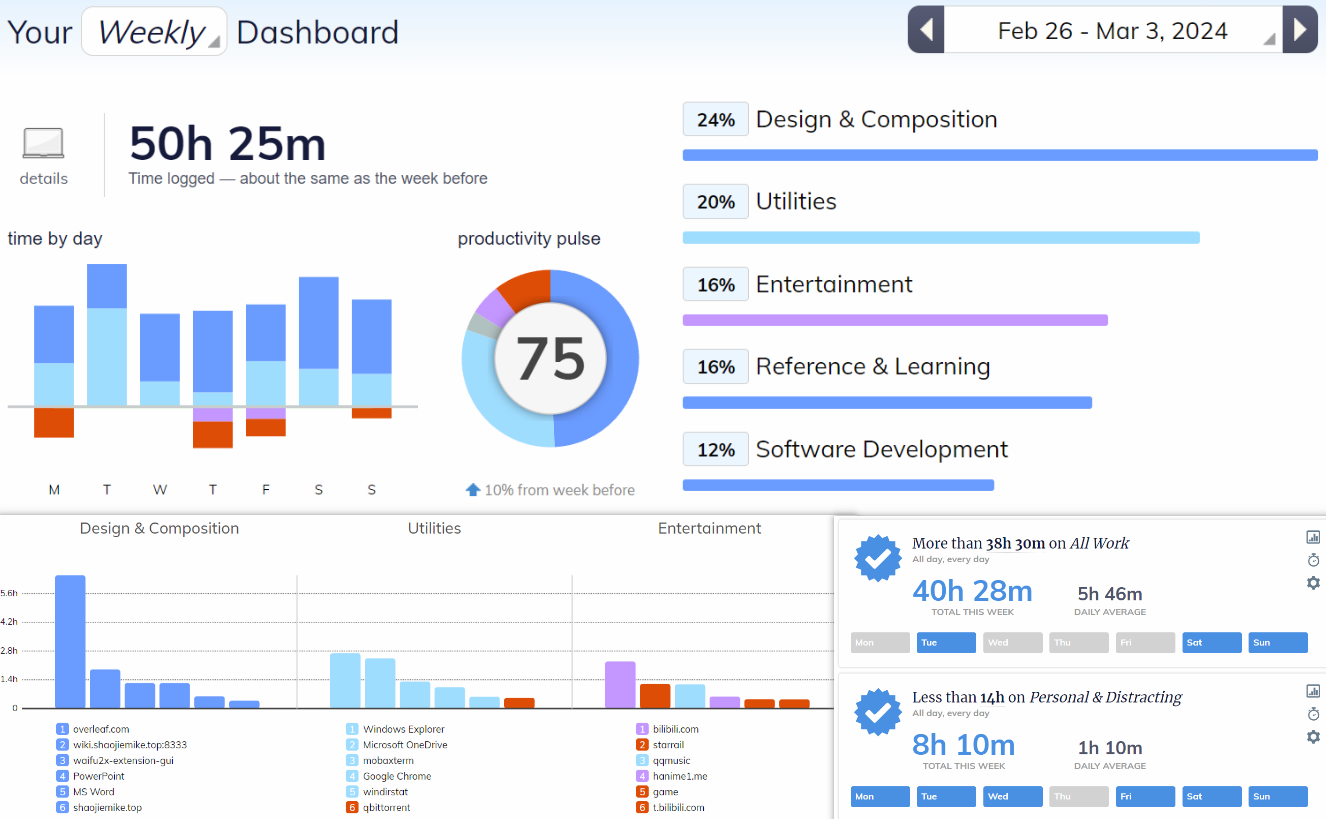The height and width of the screenshot is (819, 1326).
Task: Open chart report icon for All Work goal
Action: click(1313, 537)
